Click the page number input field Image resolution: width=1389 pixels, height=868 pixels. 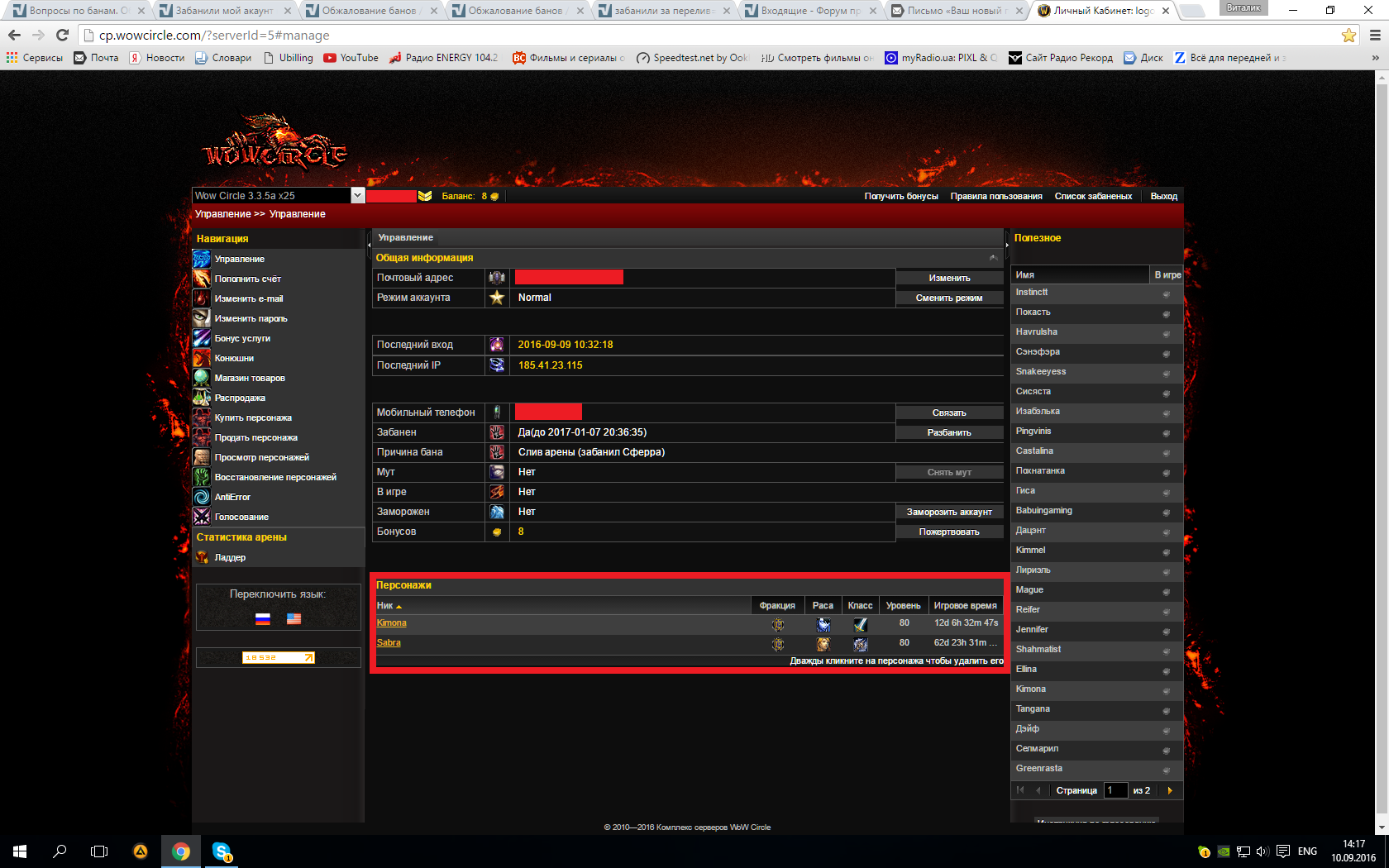click(x=1115, y=790)
